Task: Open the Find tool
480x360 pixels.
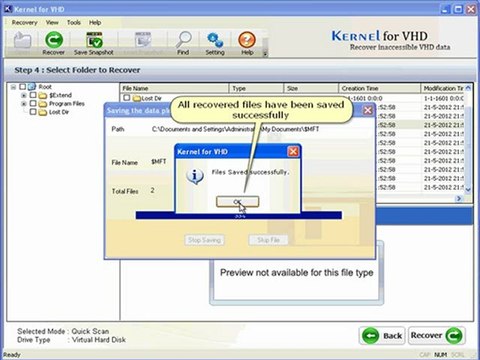Action: pos(183,43)
